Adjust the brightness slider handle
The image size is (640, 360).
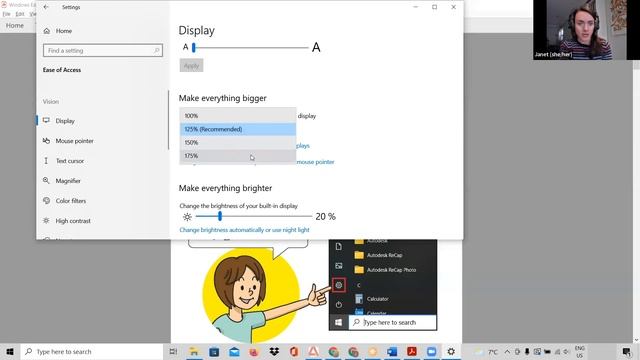point(220,216)
